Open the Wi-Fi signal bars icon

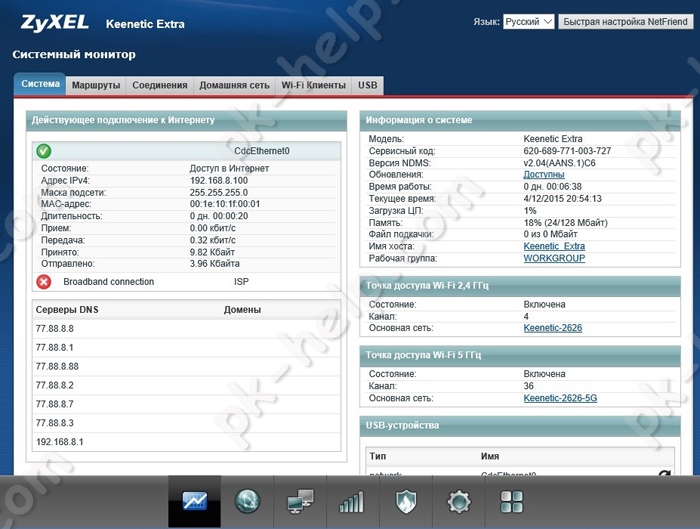pos(352,501)
